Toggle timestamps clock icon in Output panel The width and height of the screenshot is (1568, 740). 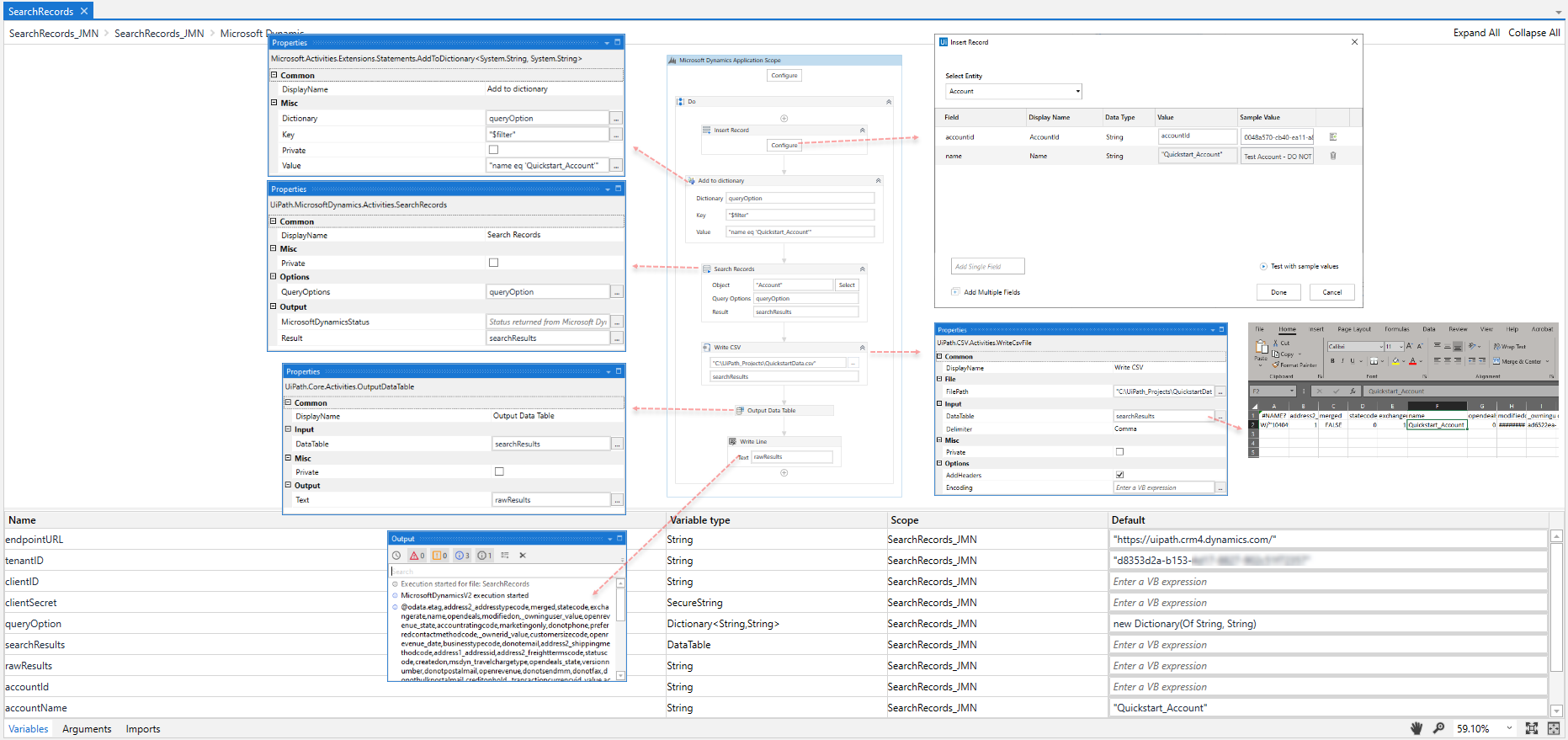(396, 556)
